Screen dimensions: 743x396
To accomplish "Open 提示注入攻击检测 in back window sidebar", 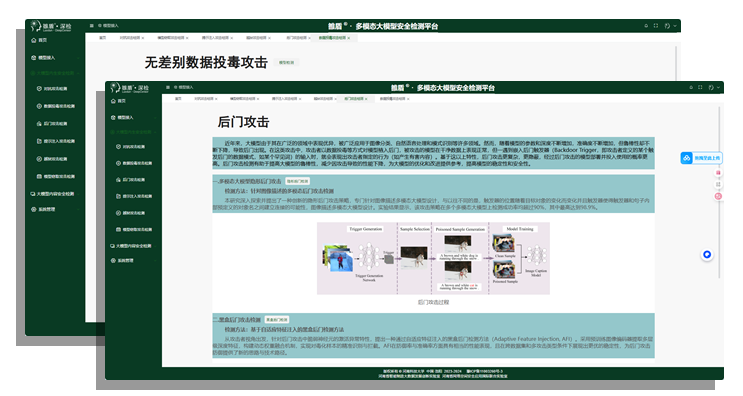I will click(55, 141).
